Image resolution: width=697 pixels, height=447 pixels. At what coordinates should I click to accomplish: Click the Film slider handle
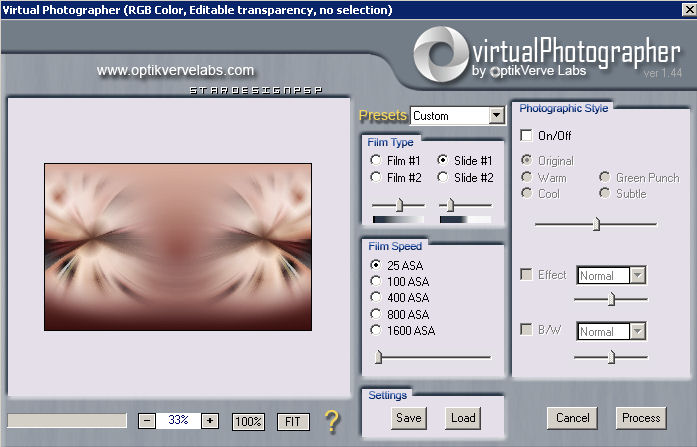pyautogui.click(x=399, y=205)
